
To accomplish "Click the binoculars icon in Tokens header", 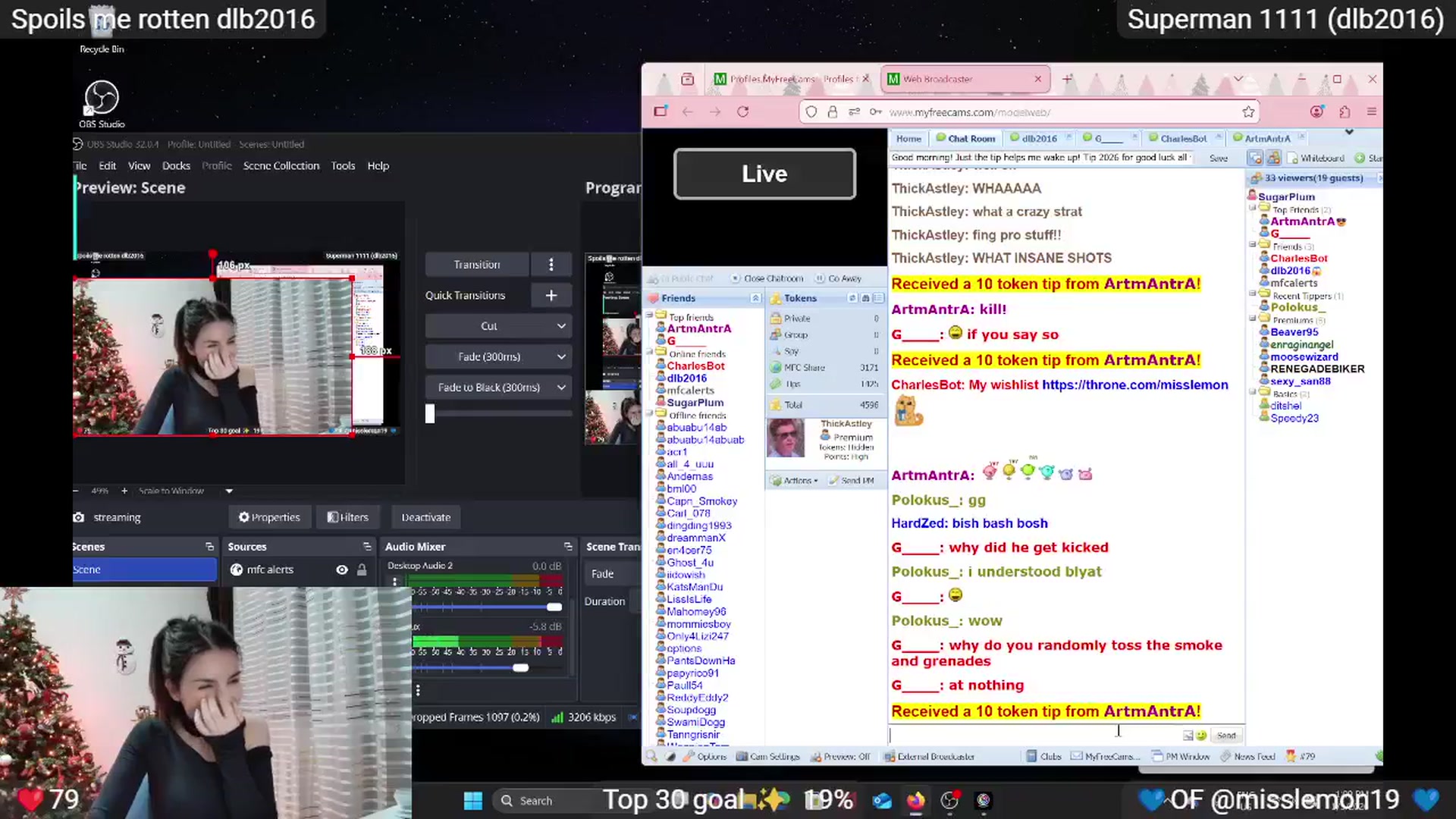I will [865, 299].
